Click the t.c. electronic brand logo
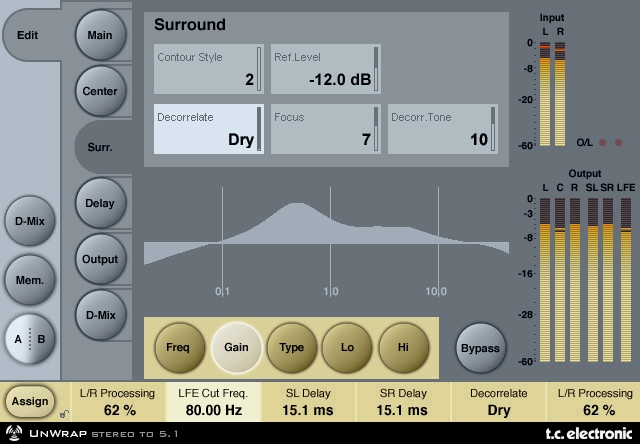Viewport: 640px width, 444px height. [x=589, y=433]
